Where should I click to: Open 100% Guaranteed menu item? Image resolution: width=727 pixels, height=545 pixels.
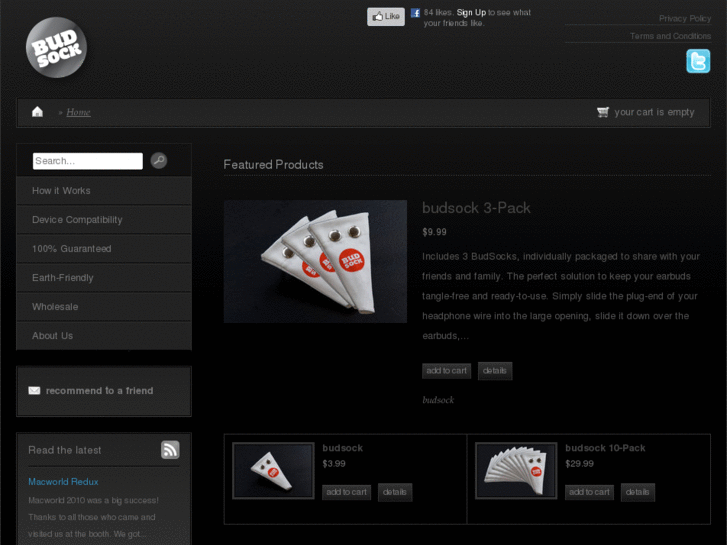pyautogui.click(x=104, y=249)
